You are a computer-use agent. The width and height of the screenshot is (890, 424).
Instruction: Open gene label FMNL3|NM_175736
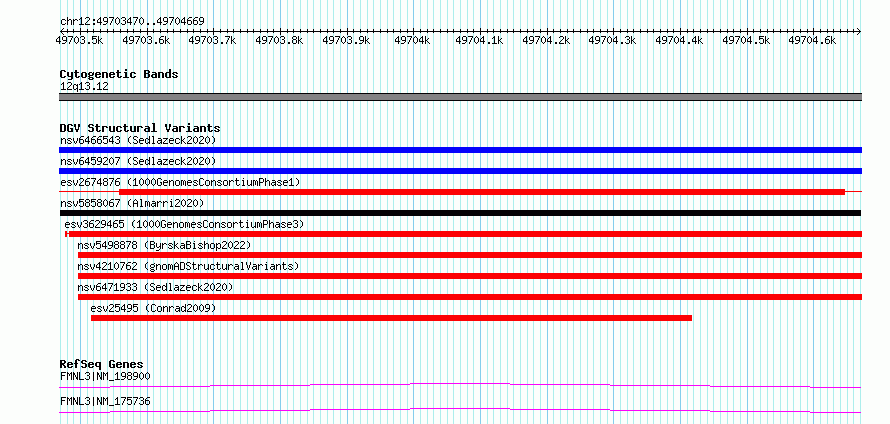coord(105,401)
